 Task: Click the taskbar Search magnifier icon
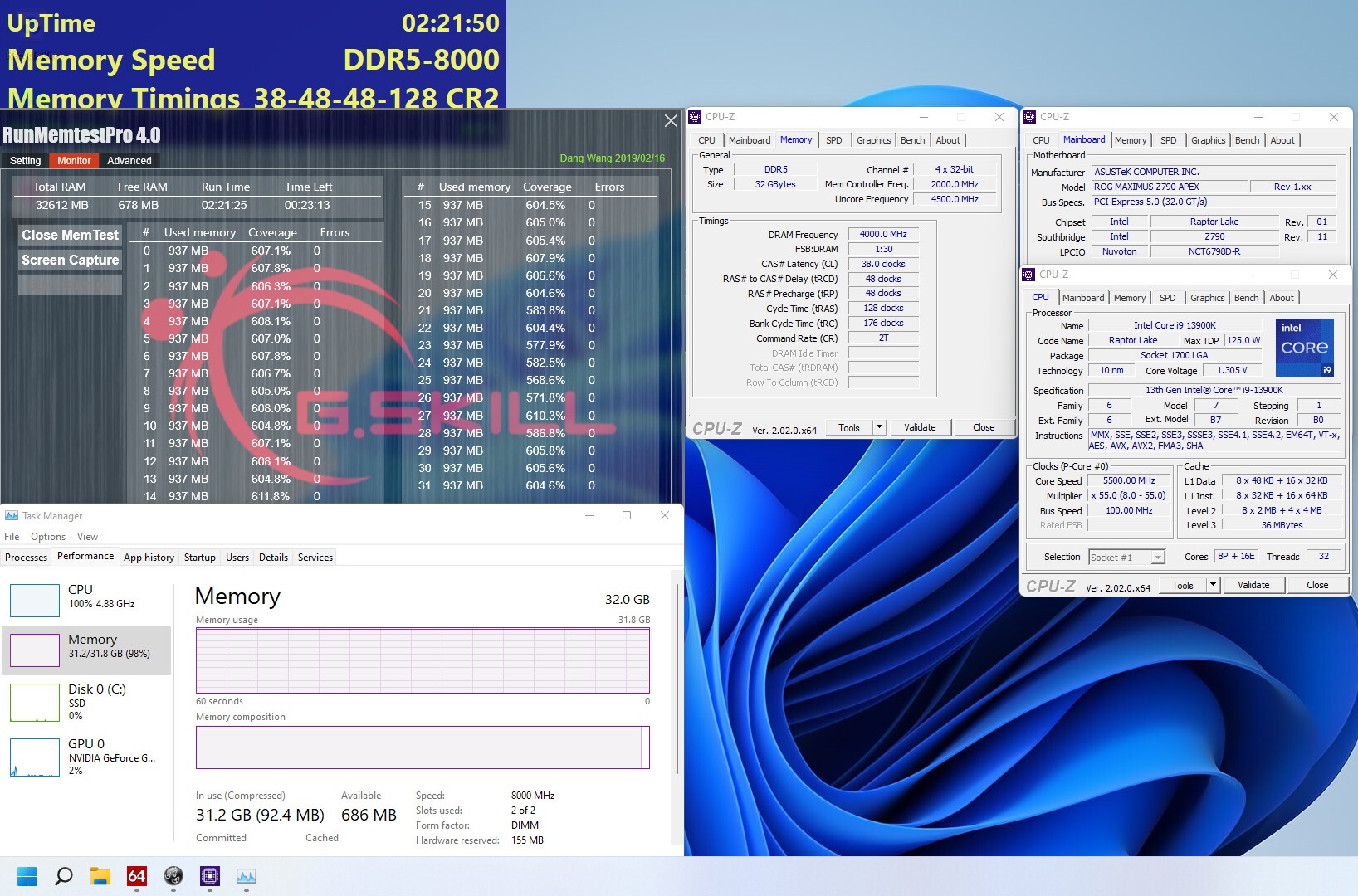click(x=63, y=876)
